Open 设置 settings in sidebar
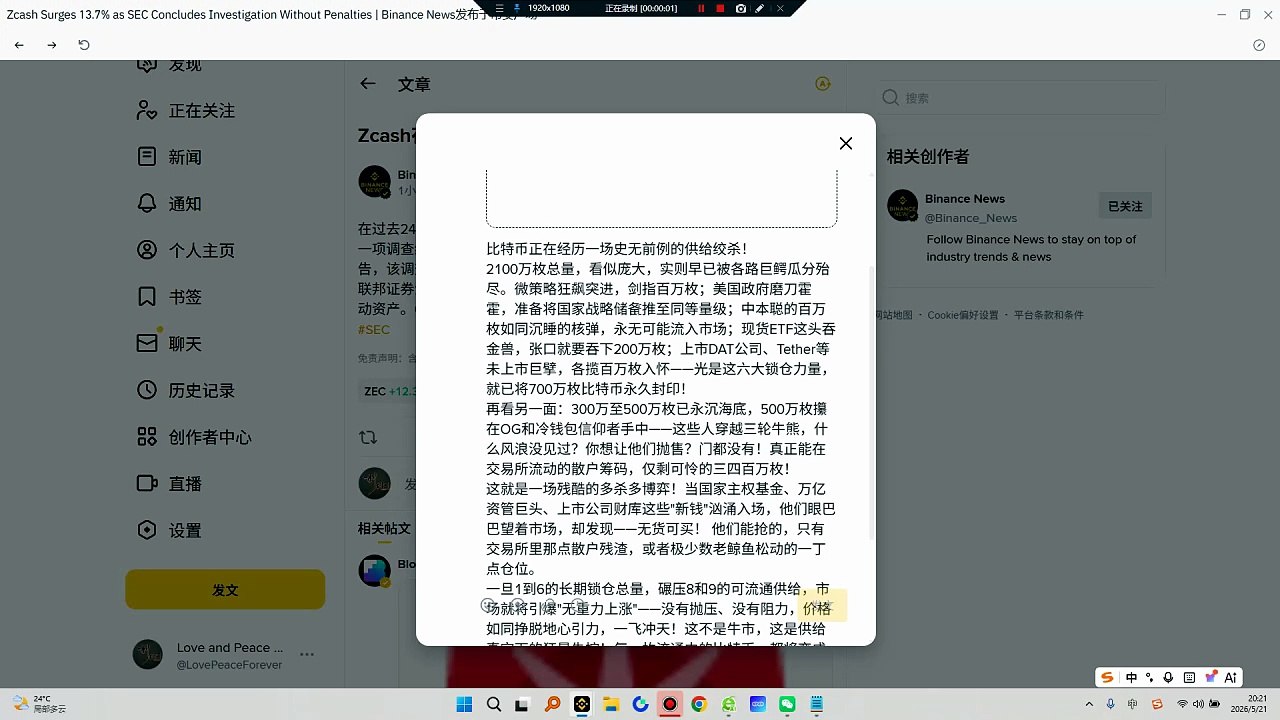 pyautogui.click(x=169, y=530)
